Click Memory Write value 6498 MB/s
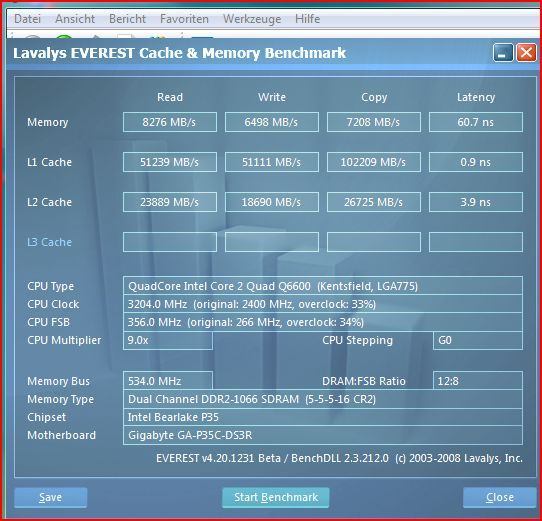Image resolution: width=542 pixels, height=521 pixels. [272, 122]
